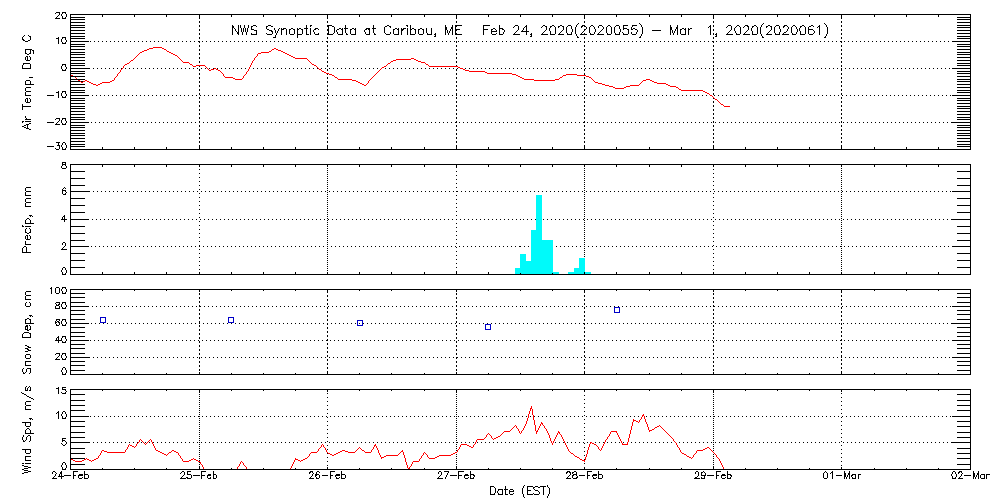Click the -30 label on the air temp axis
1000x500 pixels.
[56, 146]
